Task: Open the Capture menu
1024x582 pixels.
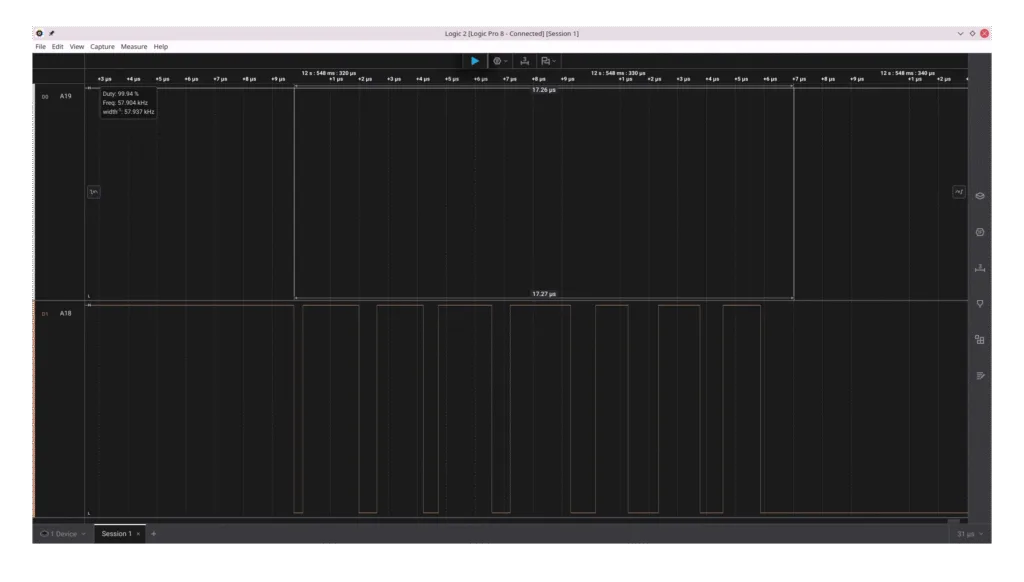Action: click(102, 46)
